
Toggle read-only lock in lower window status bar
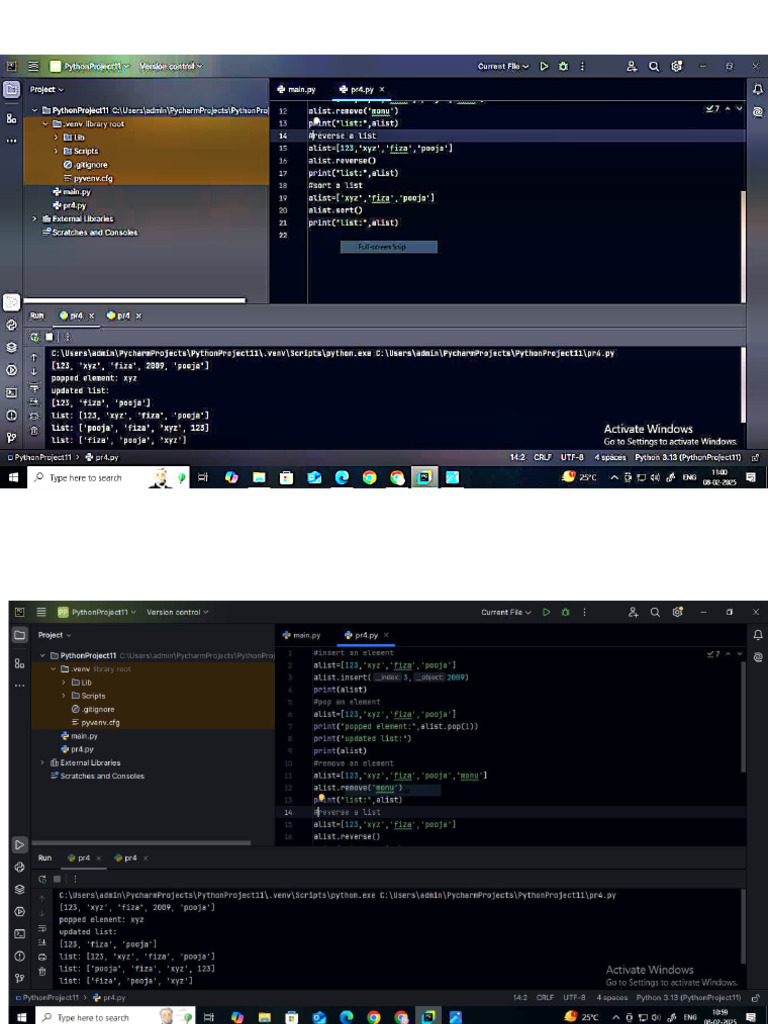coord(756,998)
